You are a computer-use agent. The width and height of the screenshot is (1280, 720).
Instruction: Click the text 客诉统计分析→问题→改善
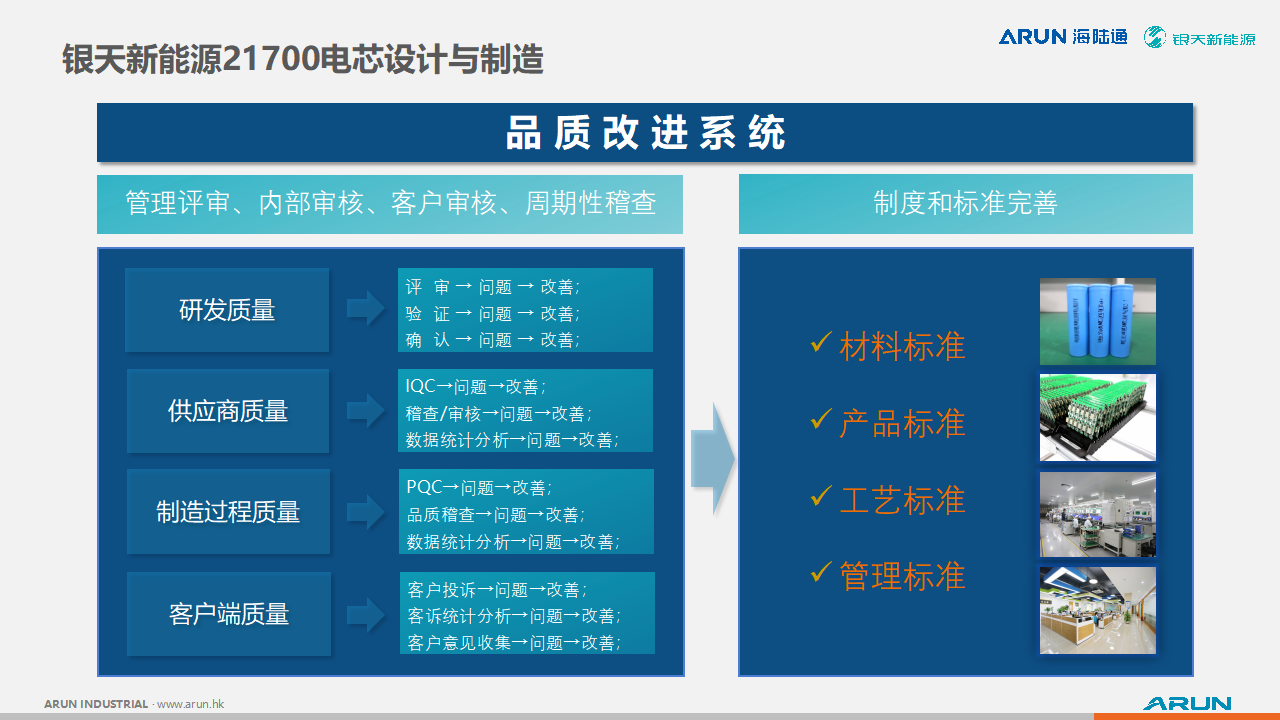515,616
